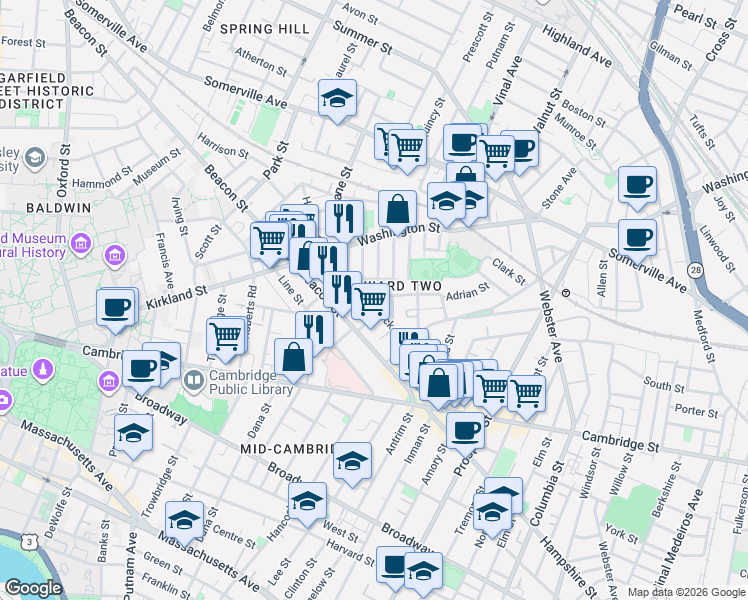
Task: Click the Cambridge Public Library icon
Action: pos(194,381)
